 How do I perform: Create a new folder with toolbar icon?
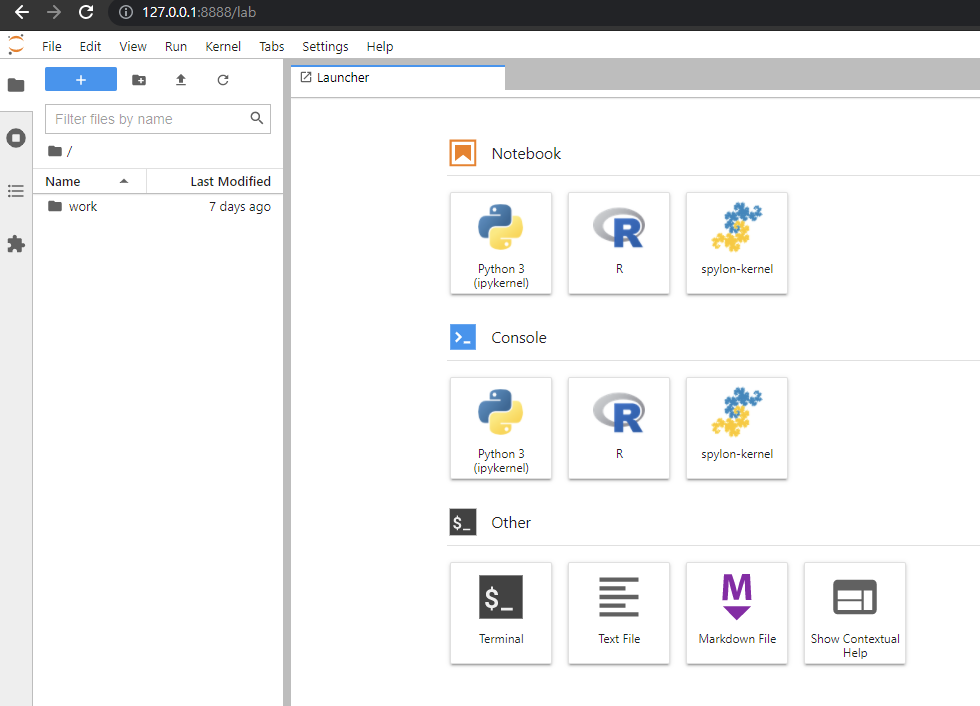pos(139,80)
